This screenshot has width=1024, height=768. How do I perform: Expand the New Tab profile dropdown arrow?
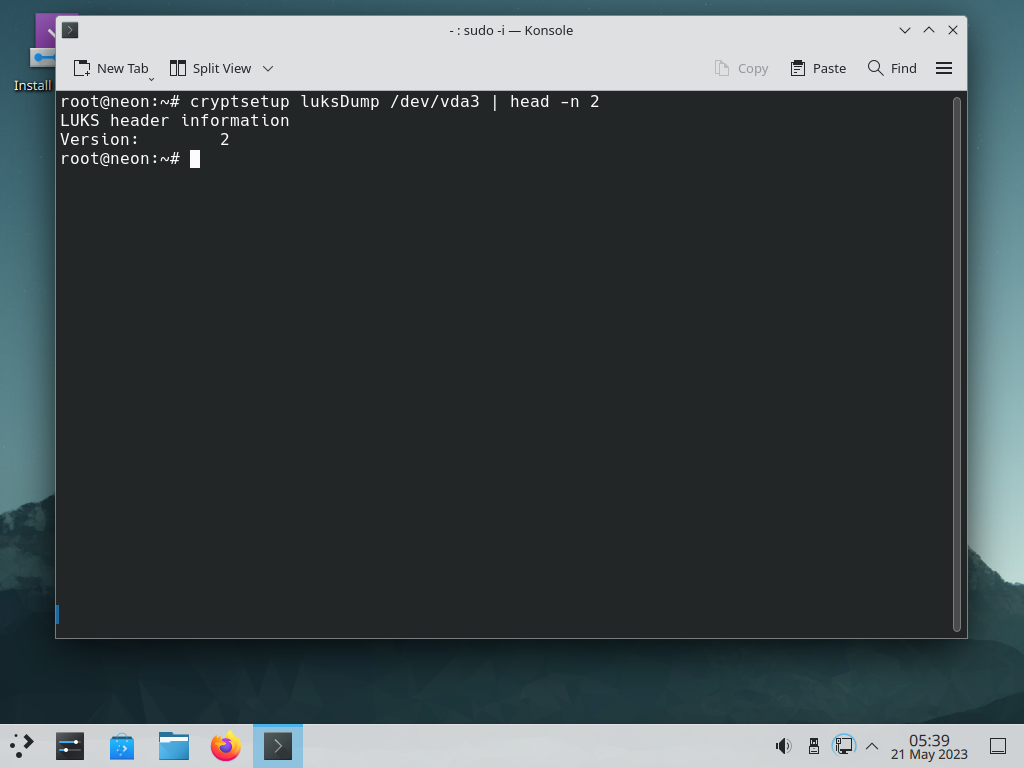(x=152, y=79)
